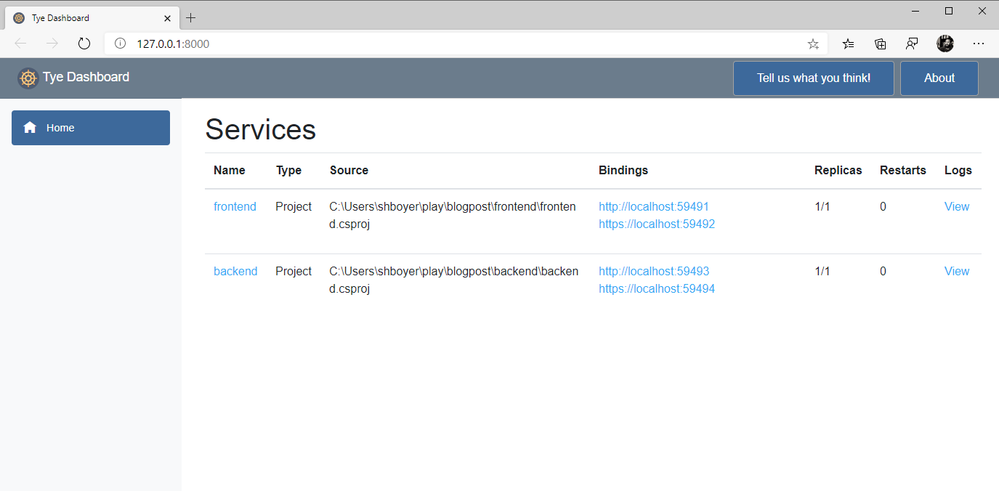This screenshot has width=999, height=491.
Task: Click the 0 restarts in backend row
Action: pos(883,271)
